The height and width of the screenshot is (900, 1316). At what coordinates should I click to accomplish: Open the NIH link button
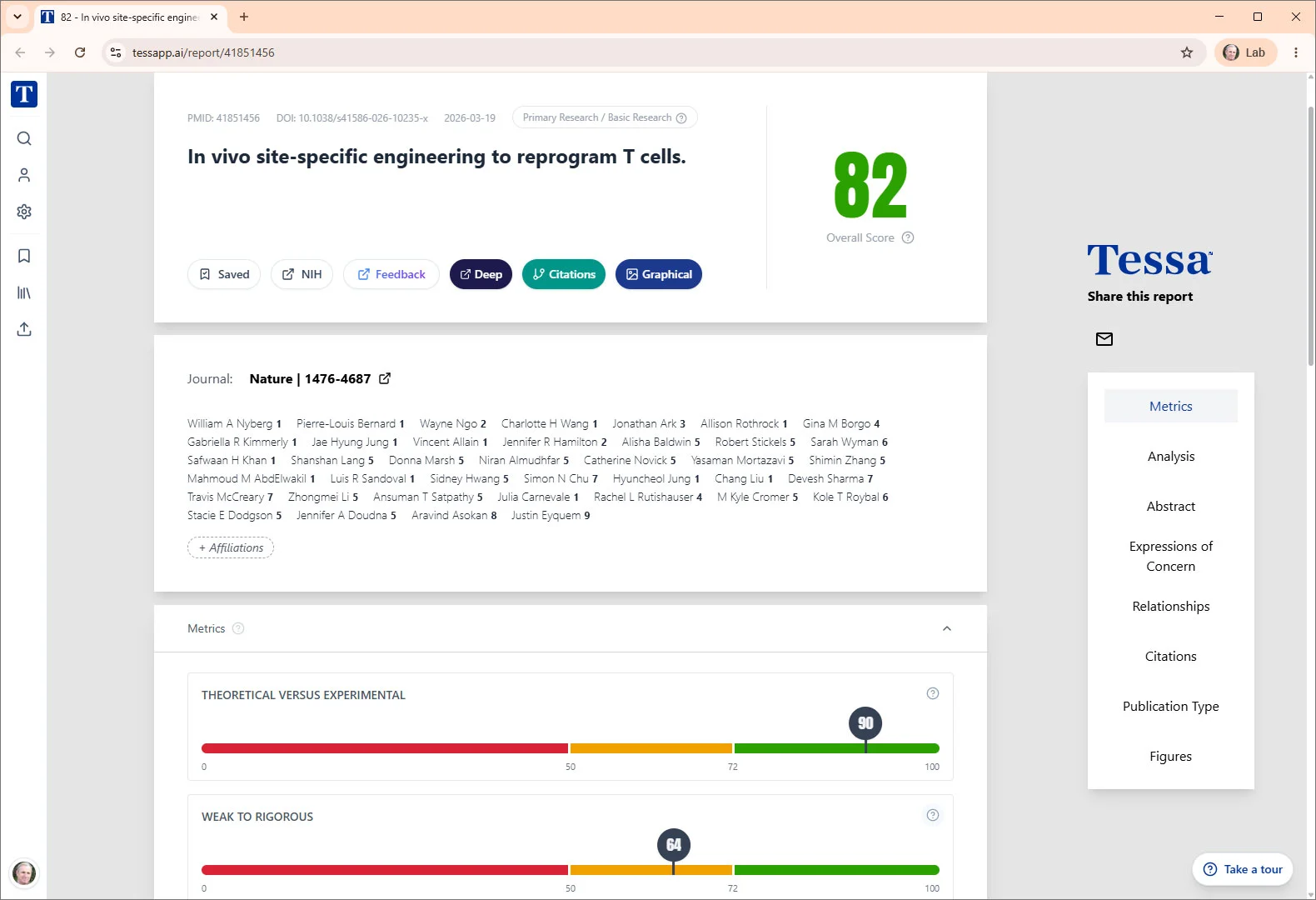302,274
